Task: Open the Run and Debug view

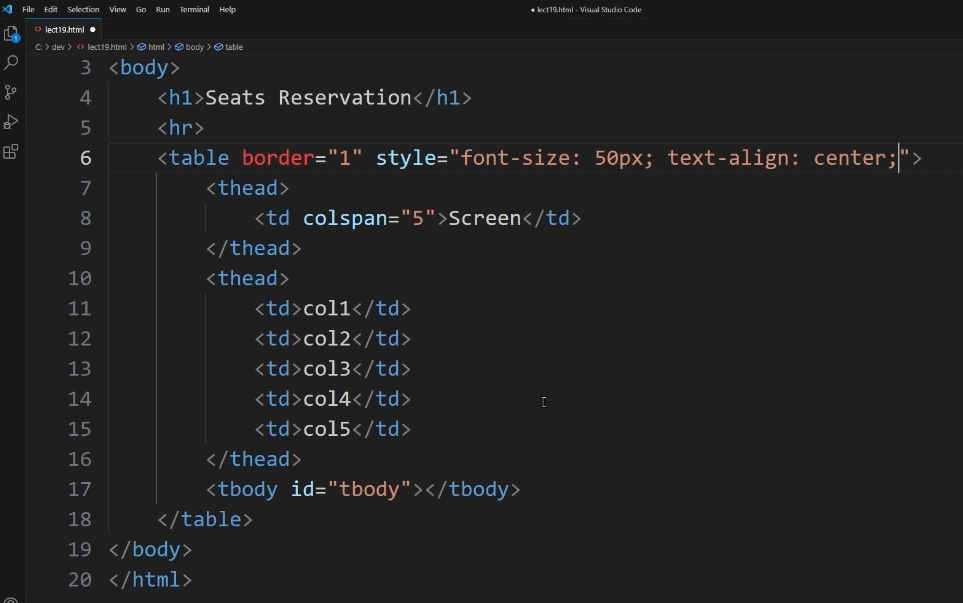Action: coord(11,122)
